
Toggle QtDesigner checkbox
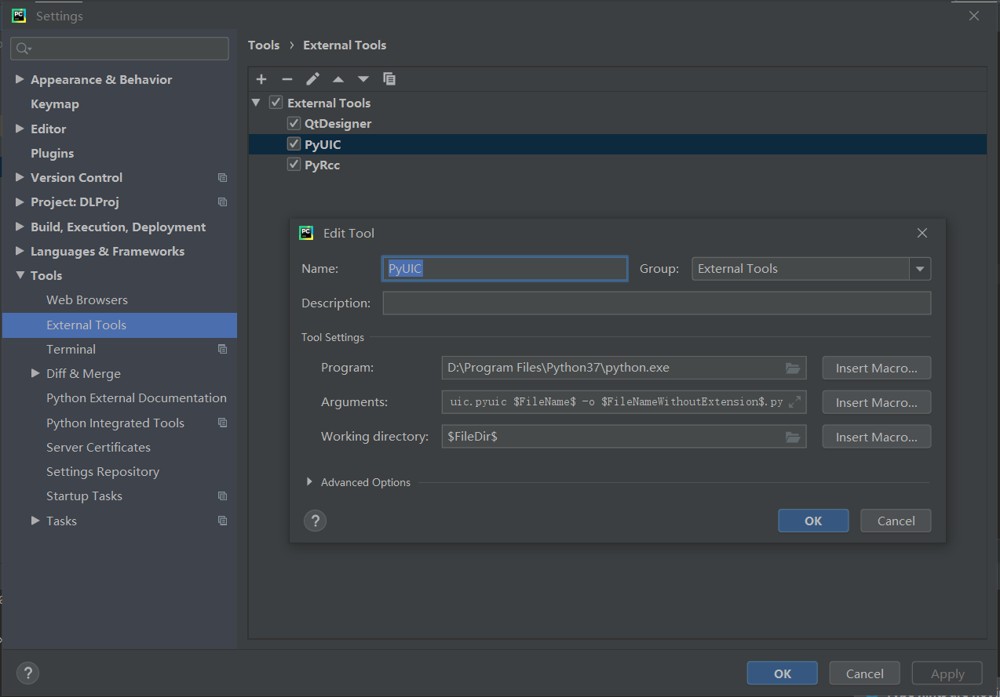tap(293, 123)
